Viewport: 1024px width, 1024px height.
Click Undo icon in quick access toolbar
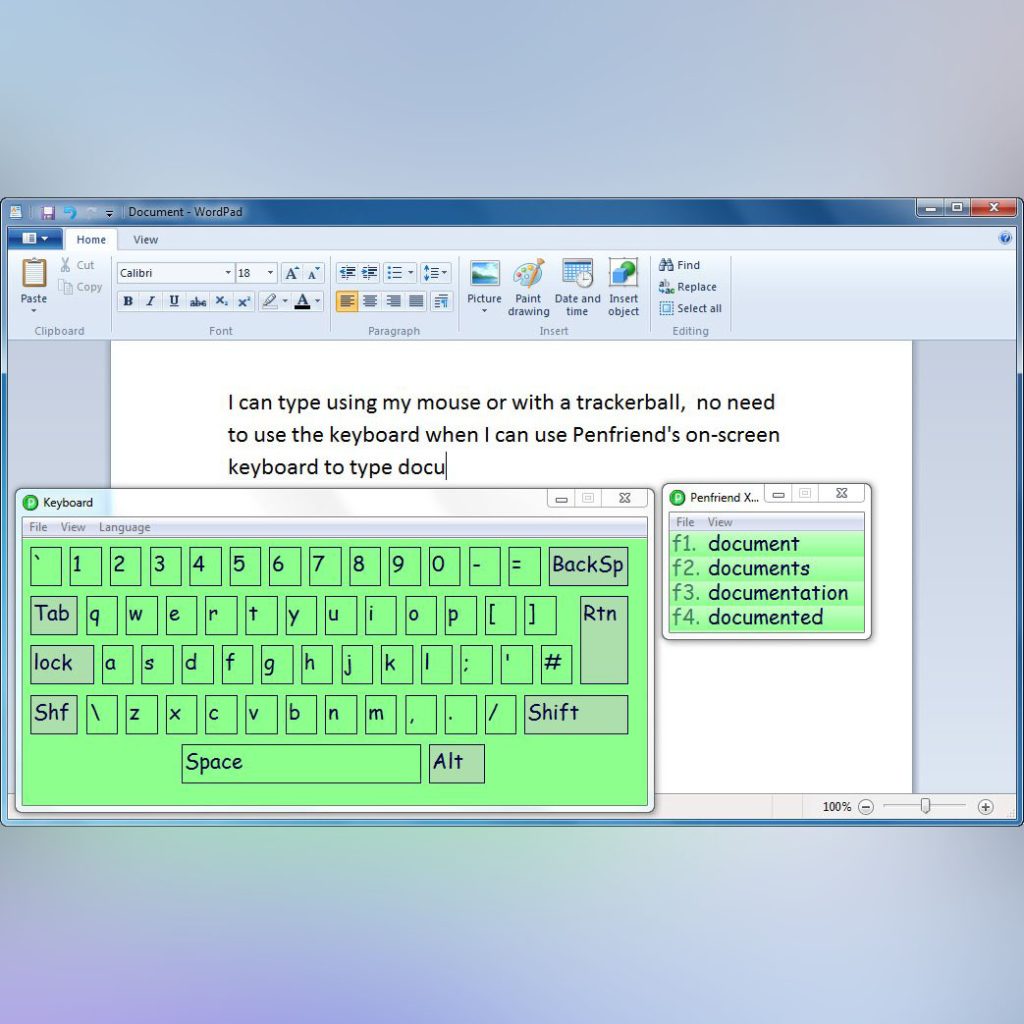70,212
